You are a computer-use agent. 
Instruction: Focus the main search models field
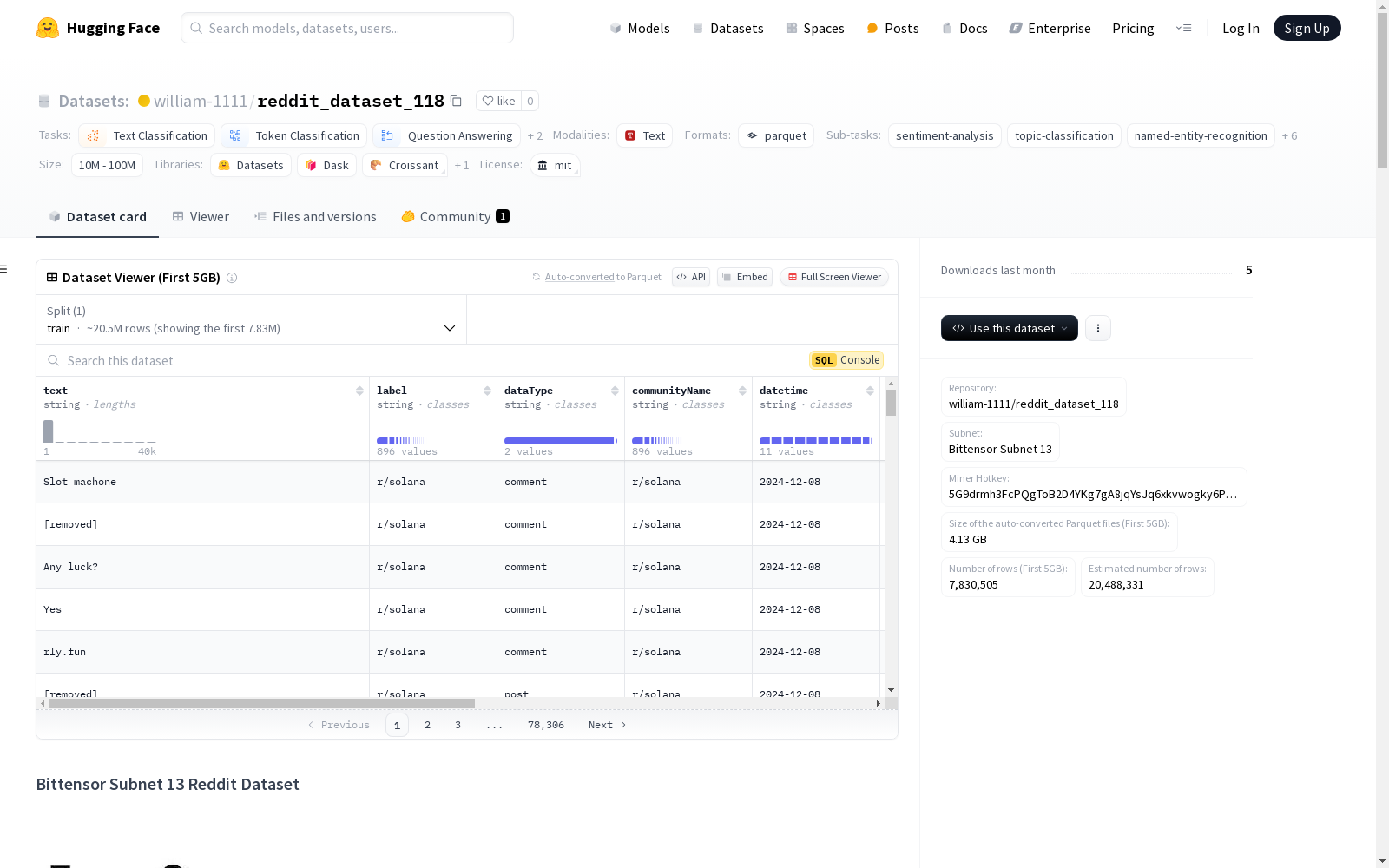347,28
